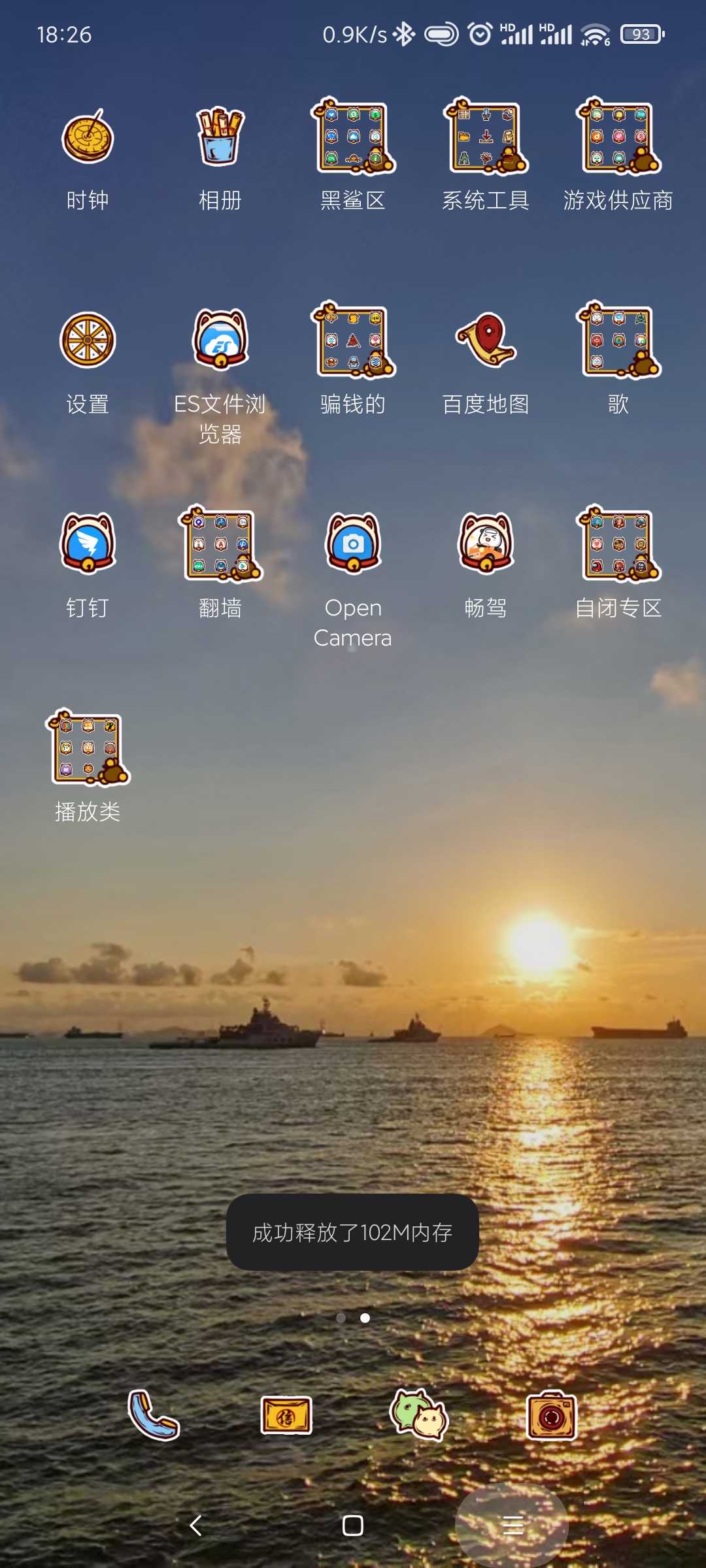Tap the 成功释放了102M内存 toast message
The height and width of the screenshot is (1568, 706).
pos(352,1232)
